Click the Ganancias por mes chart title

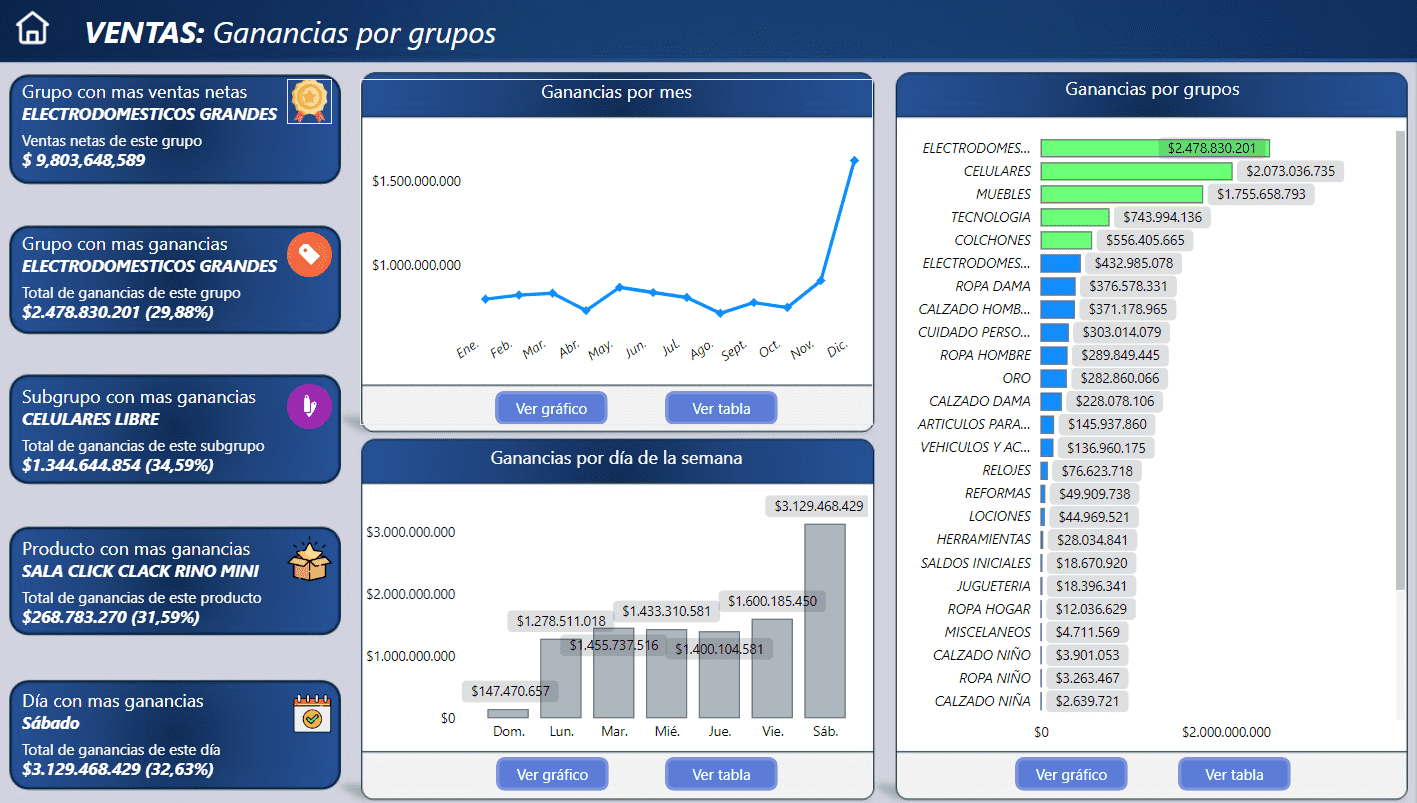[x=616, y=92]
